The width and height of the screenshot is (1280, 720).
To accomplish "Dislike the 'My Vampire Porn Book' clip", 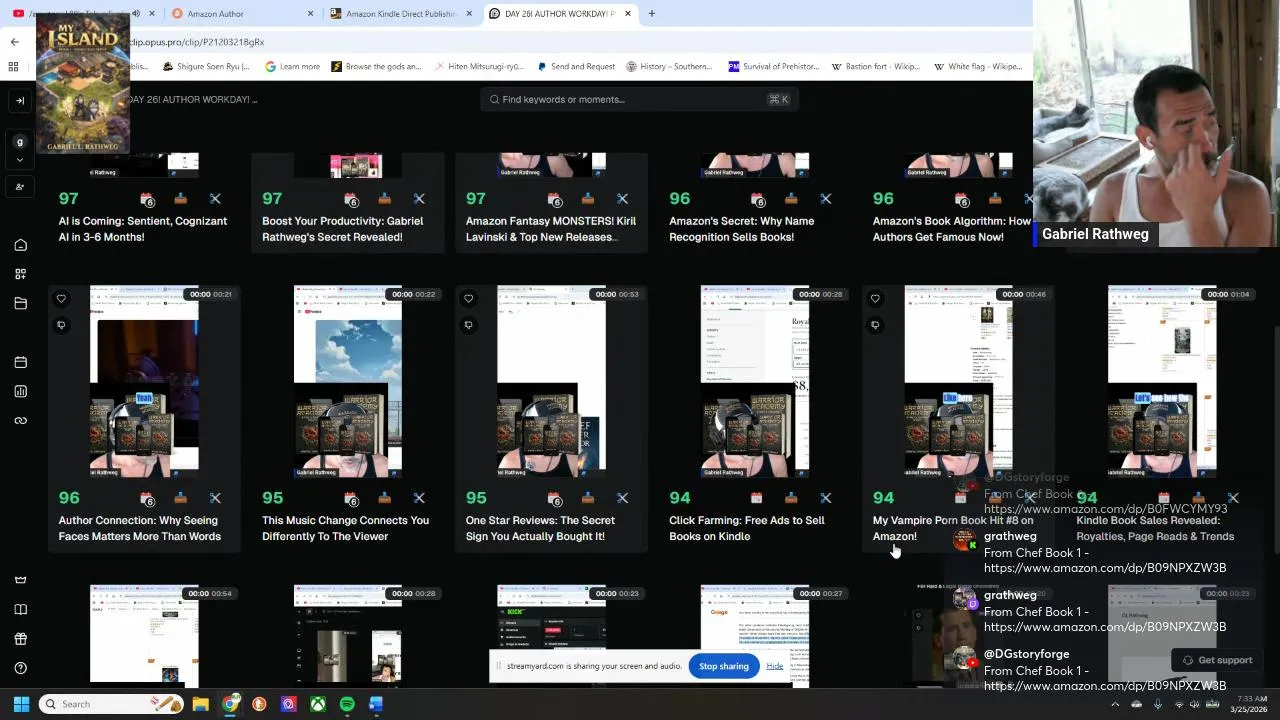I will (x=875, y=325).
